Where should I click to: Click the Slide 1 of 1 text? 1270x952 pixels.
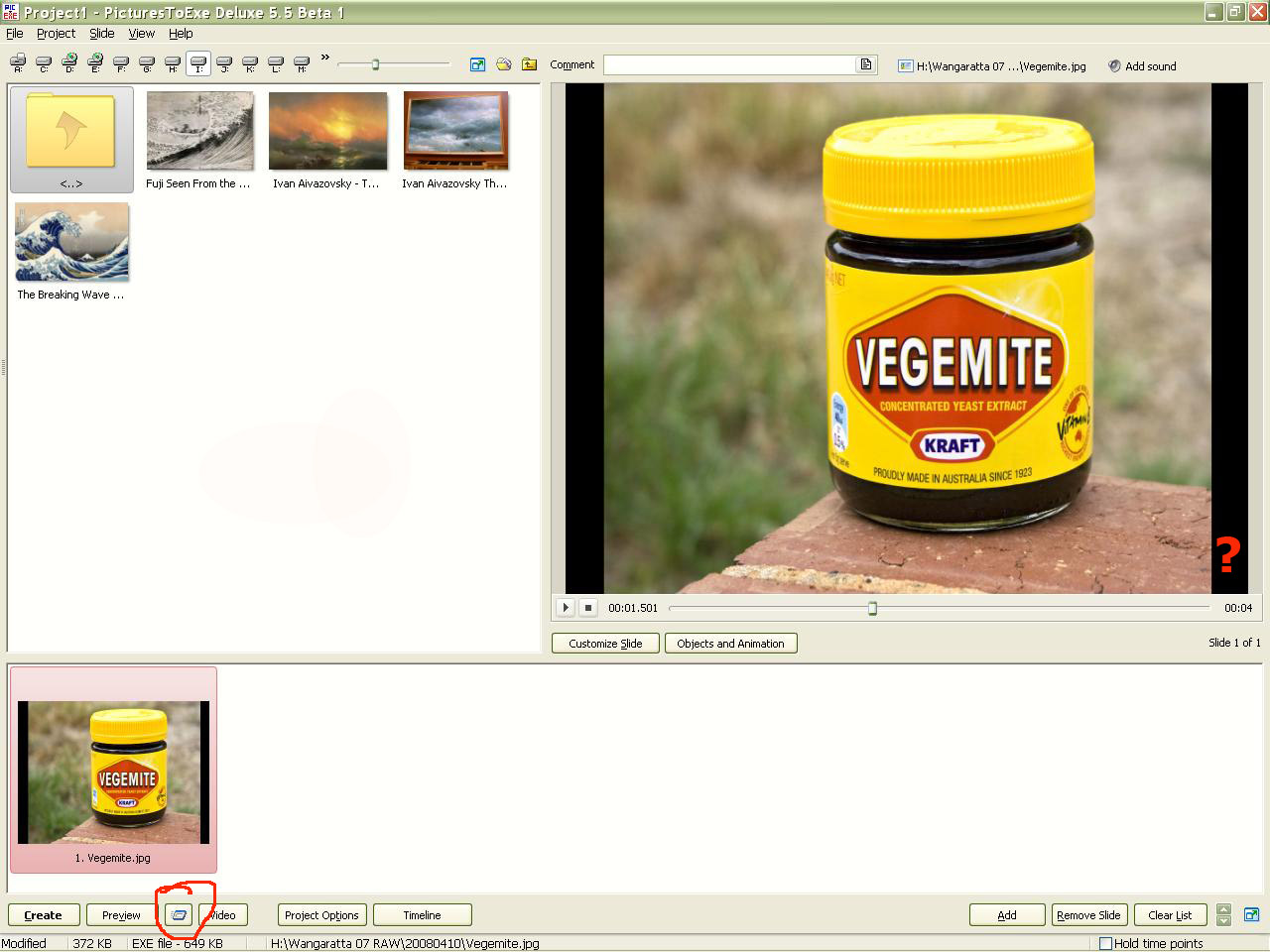1234,643
